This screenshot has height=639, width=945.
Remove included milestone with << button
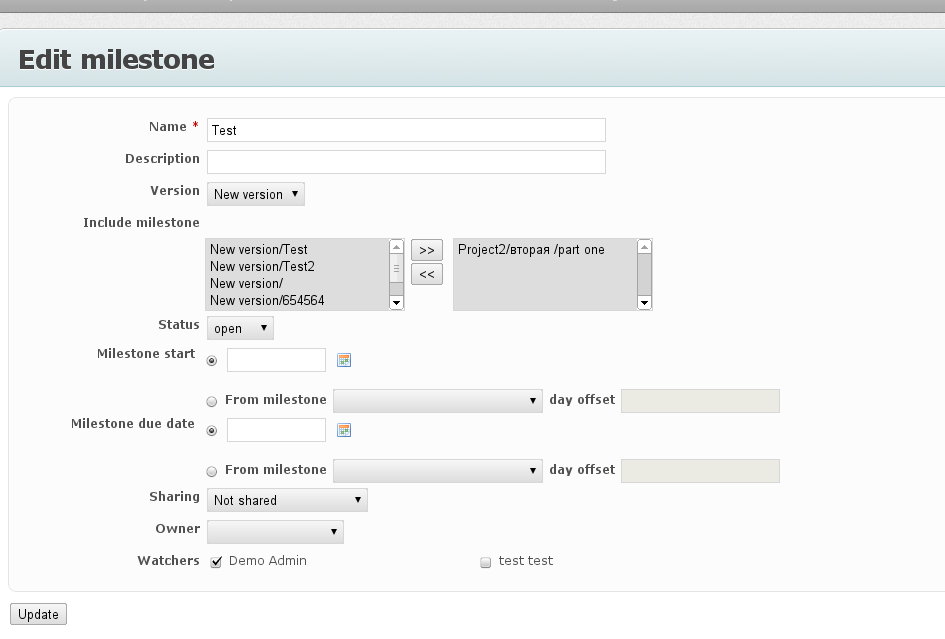point(427,274)
